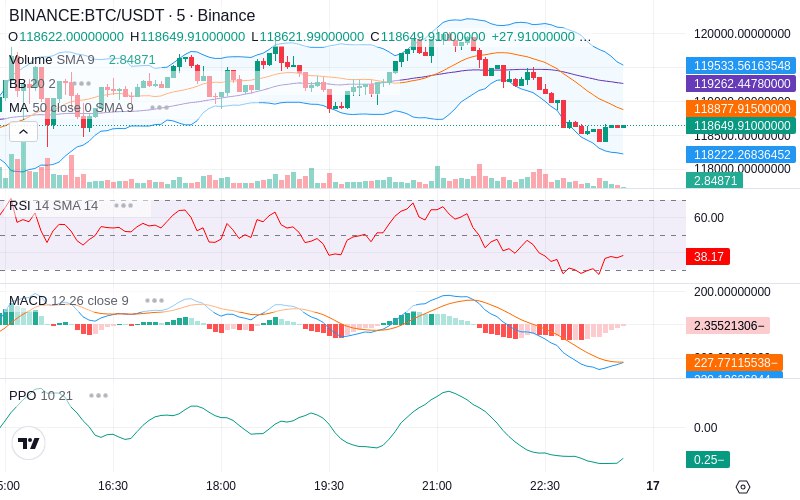Screen dimensions: 800x500
Task: Collapse the indicator legend with chevron button
Action: 23,132
